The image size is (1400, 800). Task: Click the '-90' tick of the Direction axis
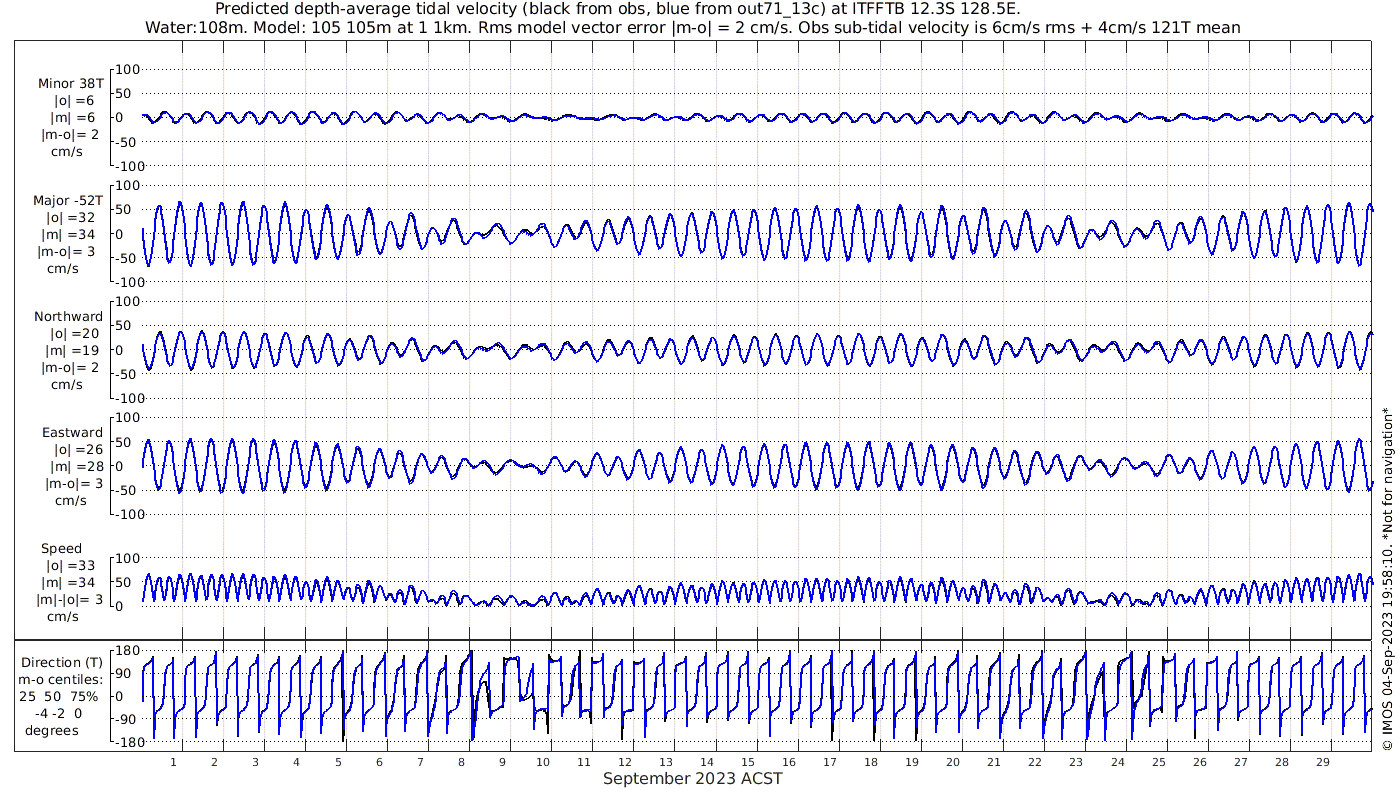125,720
